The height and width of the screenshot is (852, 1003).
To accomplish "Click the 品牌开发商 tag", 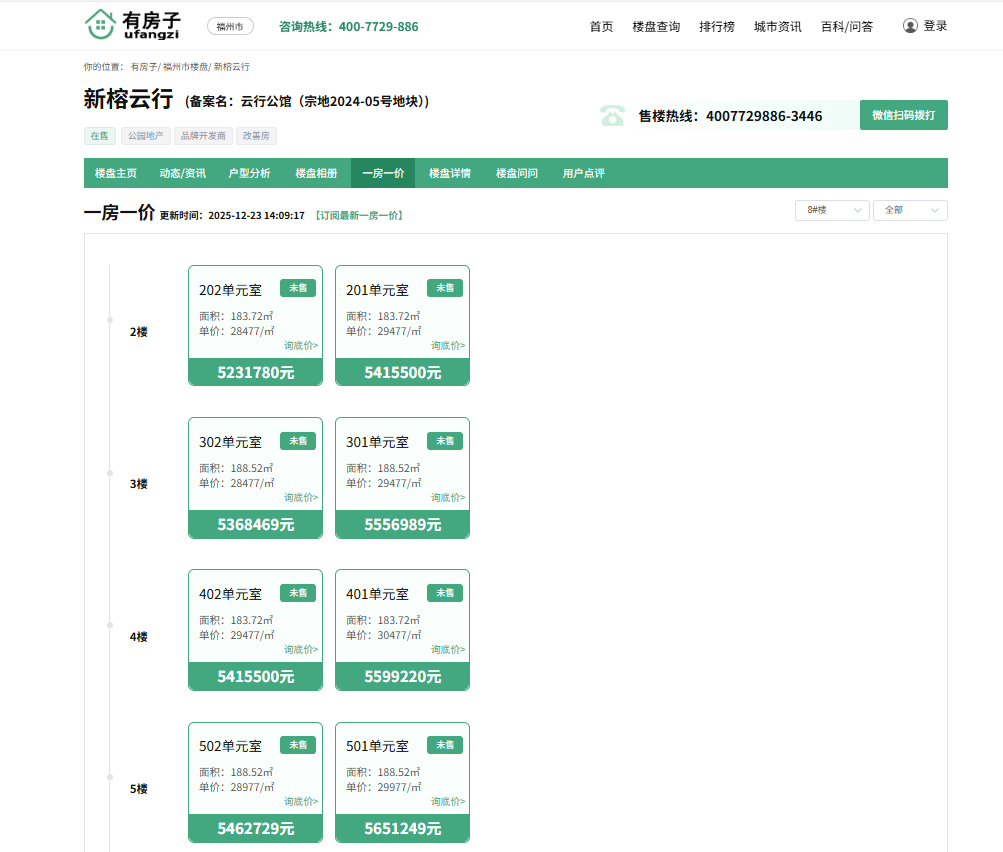I will [202, 135].
